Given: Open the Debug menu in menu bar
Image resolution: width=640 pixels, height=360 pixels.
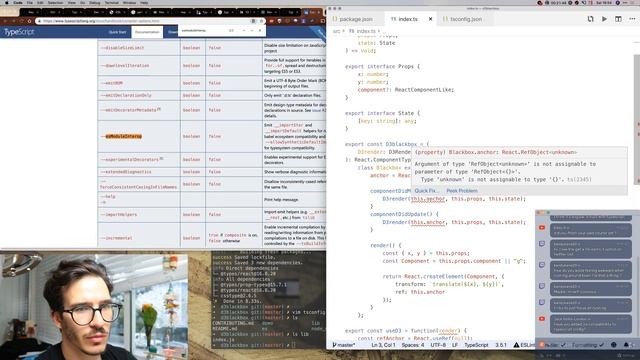Looking at the screenshot, I should click(94, 2).
